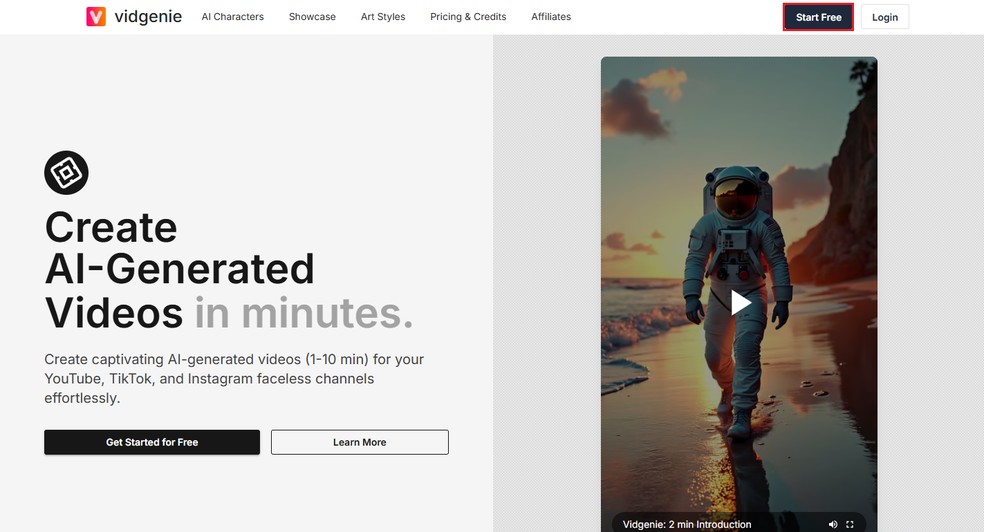
Task: Mute the video with speaker icon
Action: (833, 524)
